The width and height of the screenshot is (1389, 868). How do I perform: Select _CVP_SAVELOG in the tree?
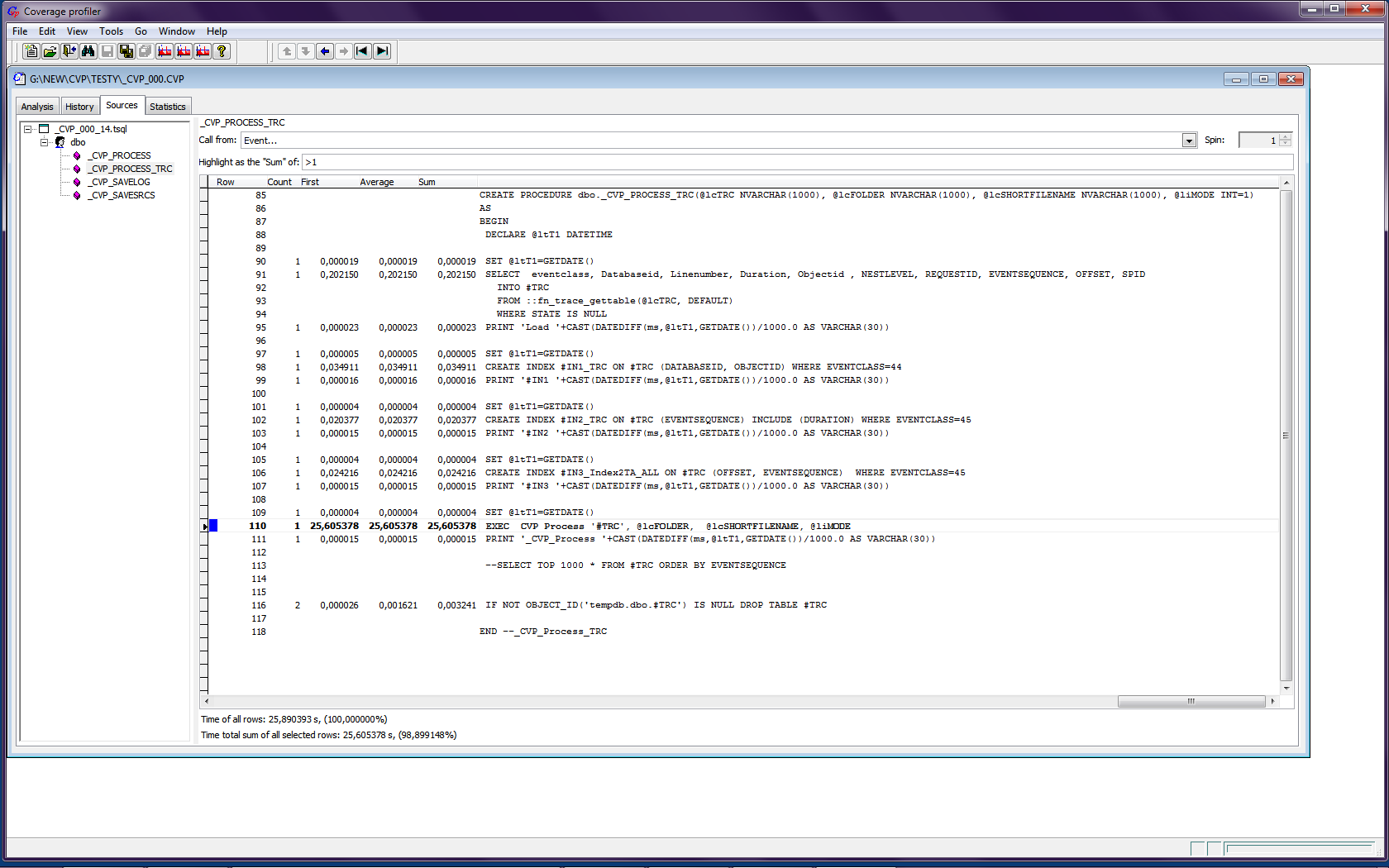[x=119, y=182]
